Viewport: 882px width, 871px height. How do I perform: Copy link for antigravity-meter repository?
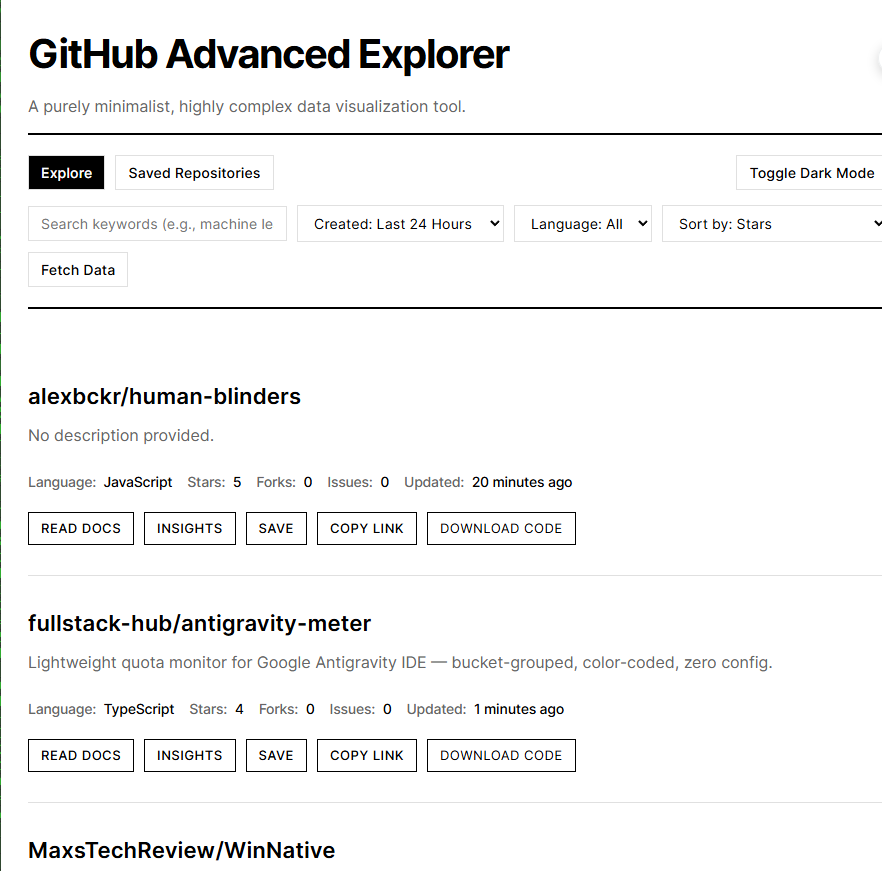[x=366, y=755]
